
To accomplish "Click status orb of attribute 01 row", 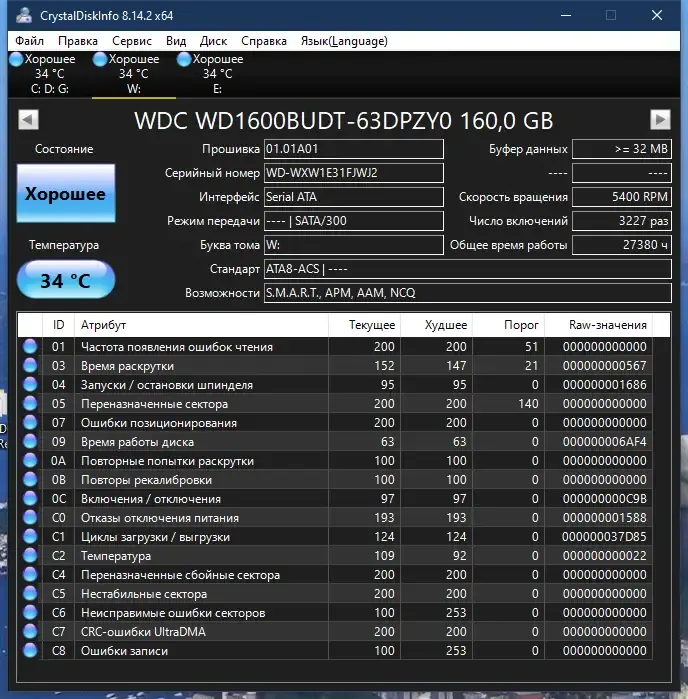I will 30,346.
